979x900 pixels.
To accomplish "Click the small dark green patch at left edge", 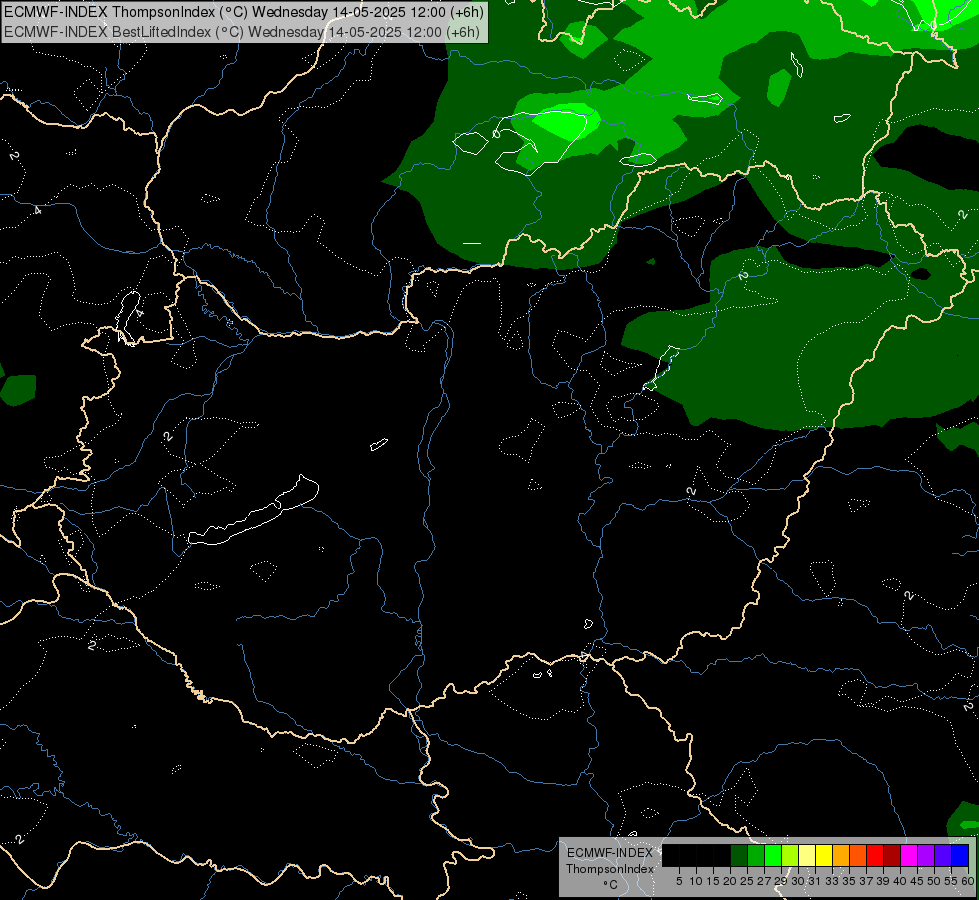I will pos(18,389).
